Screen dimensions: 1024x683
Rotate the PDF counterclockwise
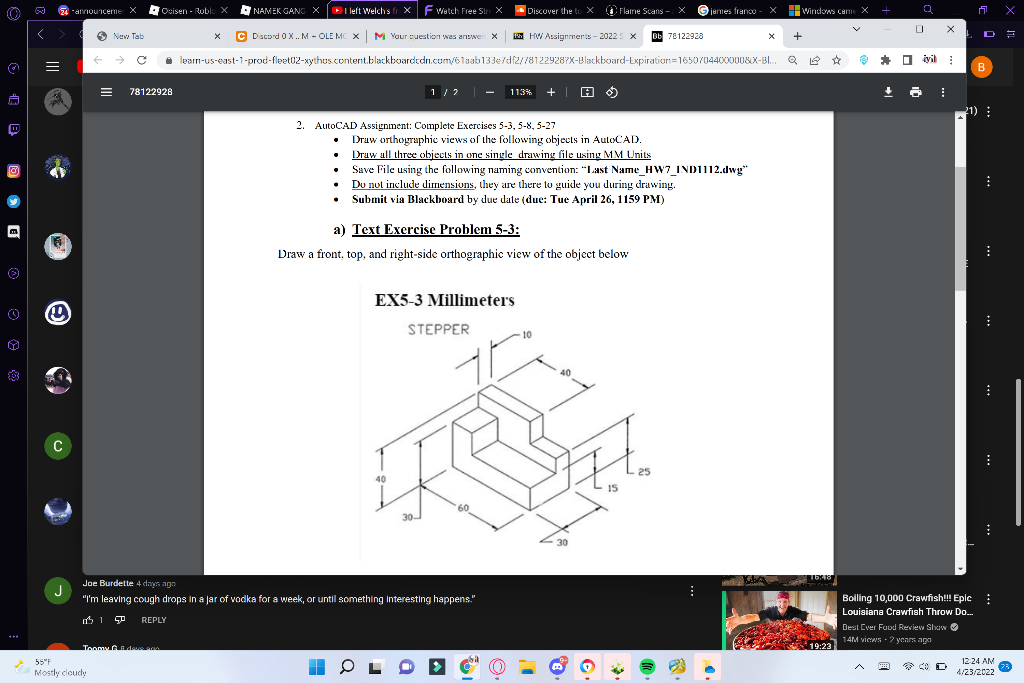(612, 92)
